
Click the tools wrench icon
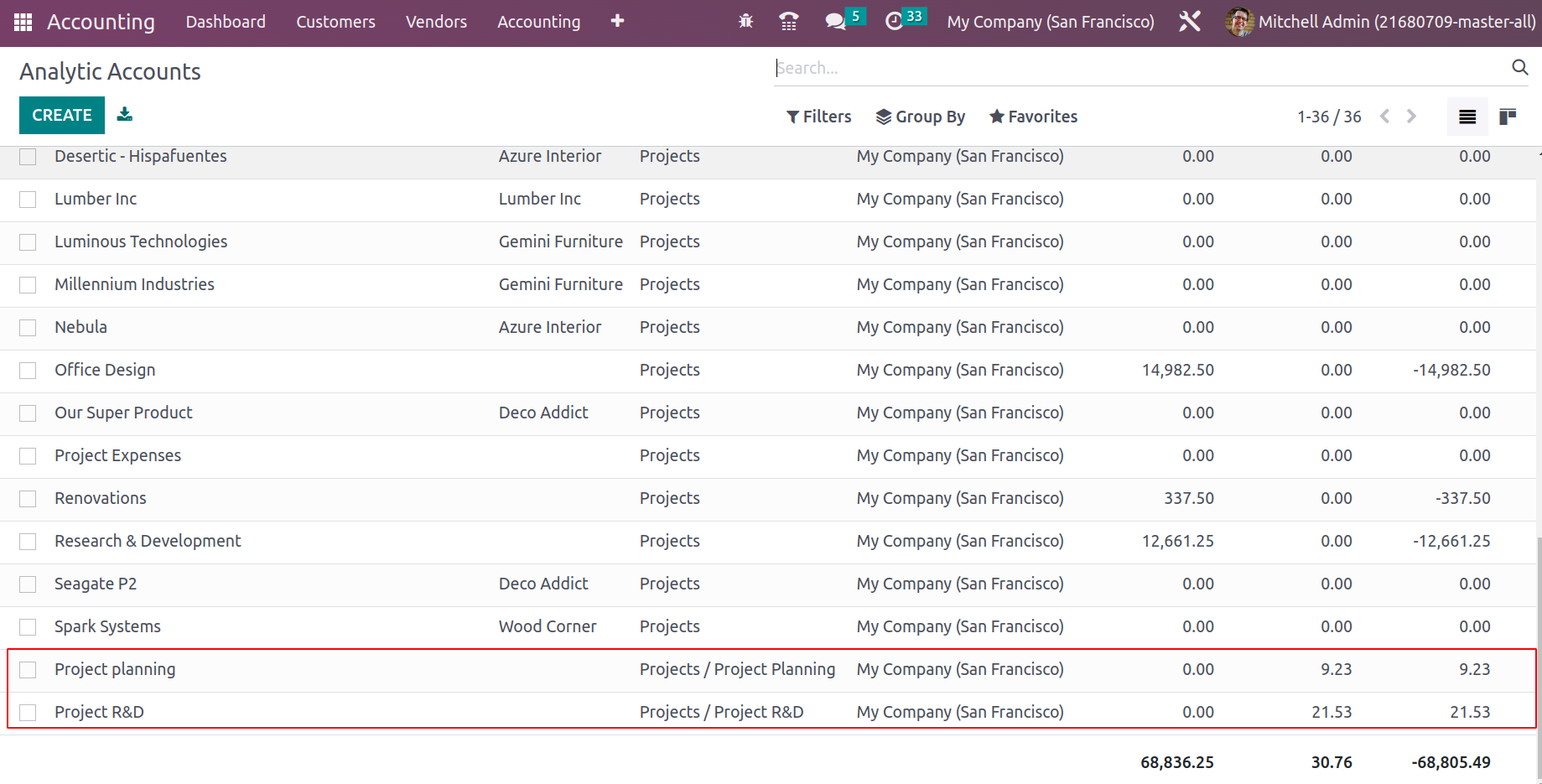pos(1190,21)
